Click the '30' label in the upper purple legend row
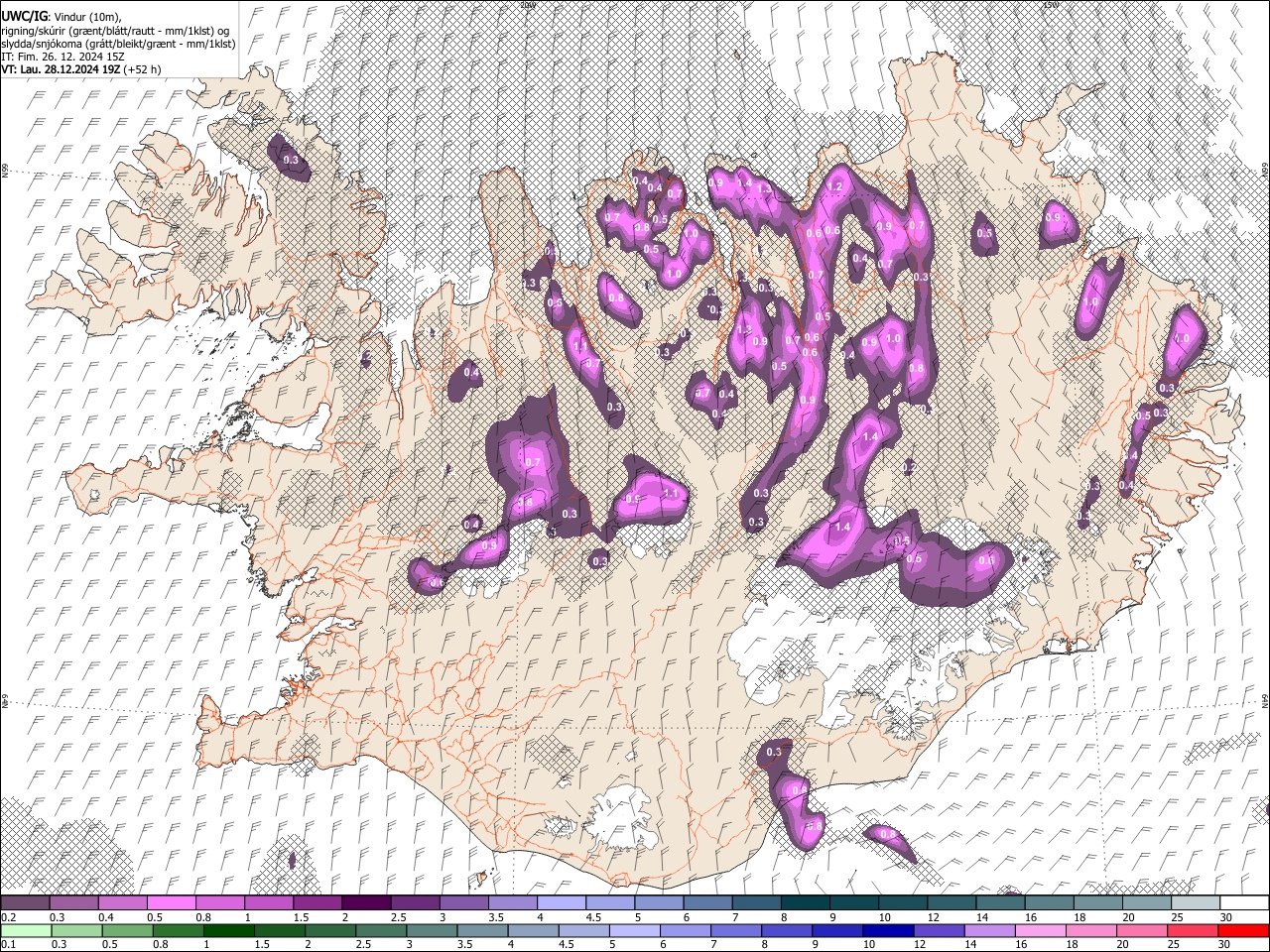The width and height of the screenshot is (1270, 952). pos(1226,917)
